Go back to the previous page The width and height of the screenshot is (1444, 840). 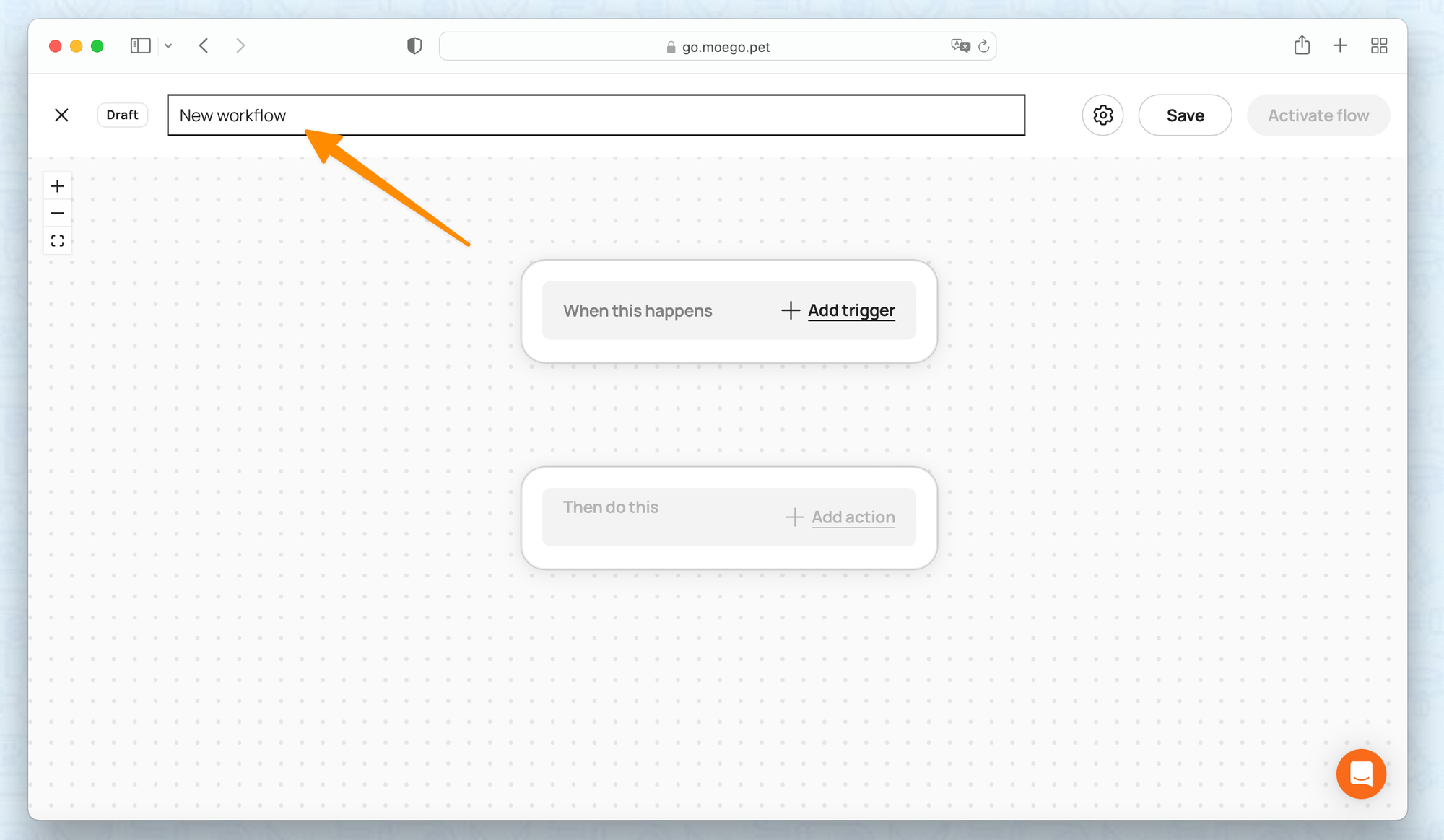point(204,46)
